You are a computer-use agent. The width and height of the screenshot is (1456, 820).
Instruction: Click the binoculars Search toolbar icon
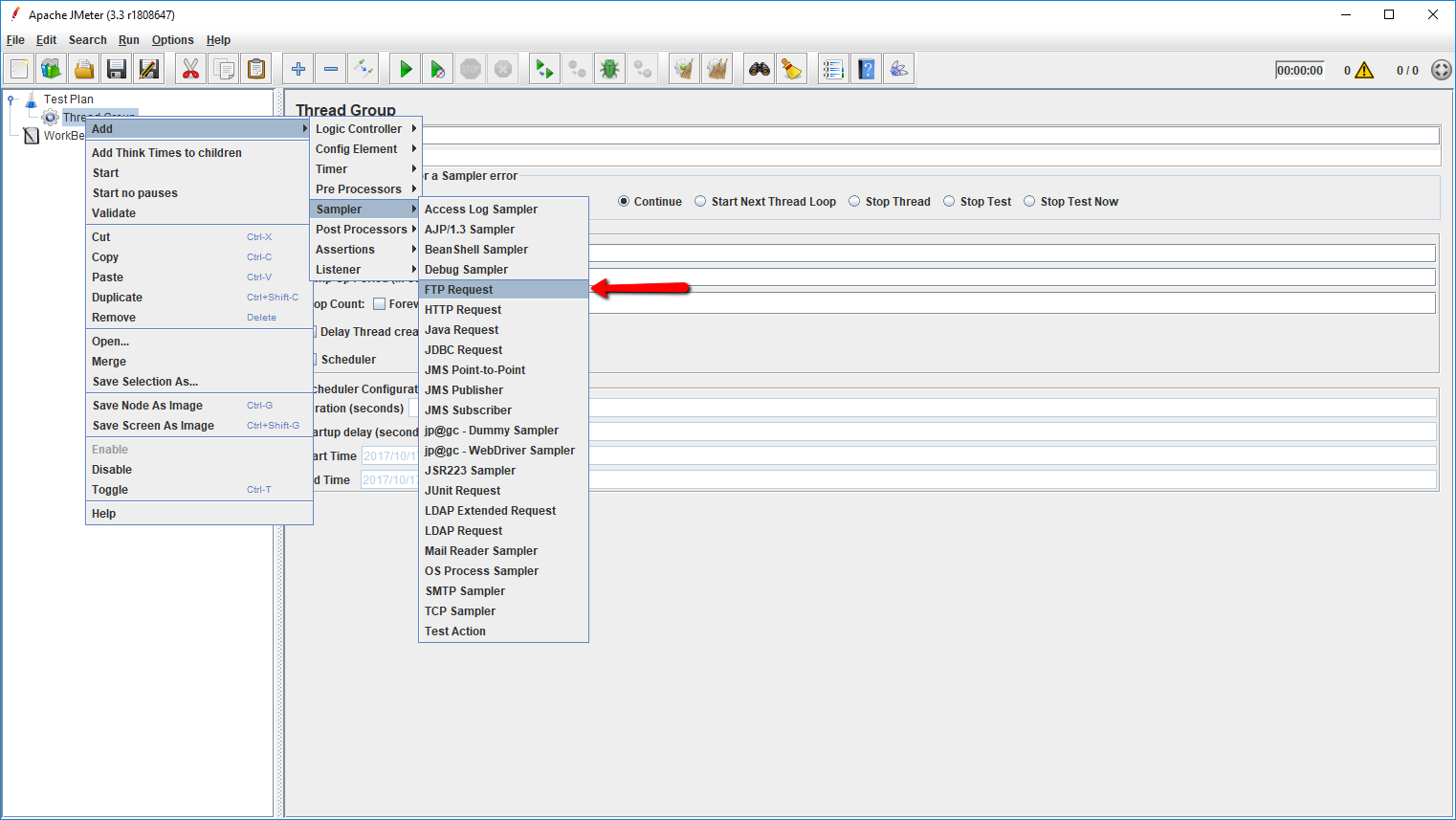pyautogui.click(x=760, y=69)
